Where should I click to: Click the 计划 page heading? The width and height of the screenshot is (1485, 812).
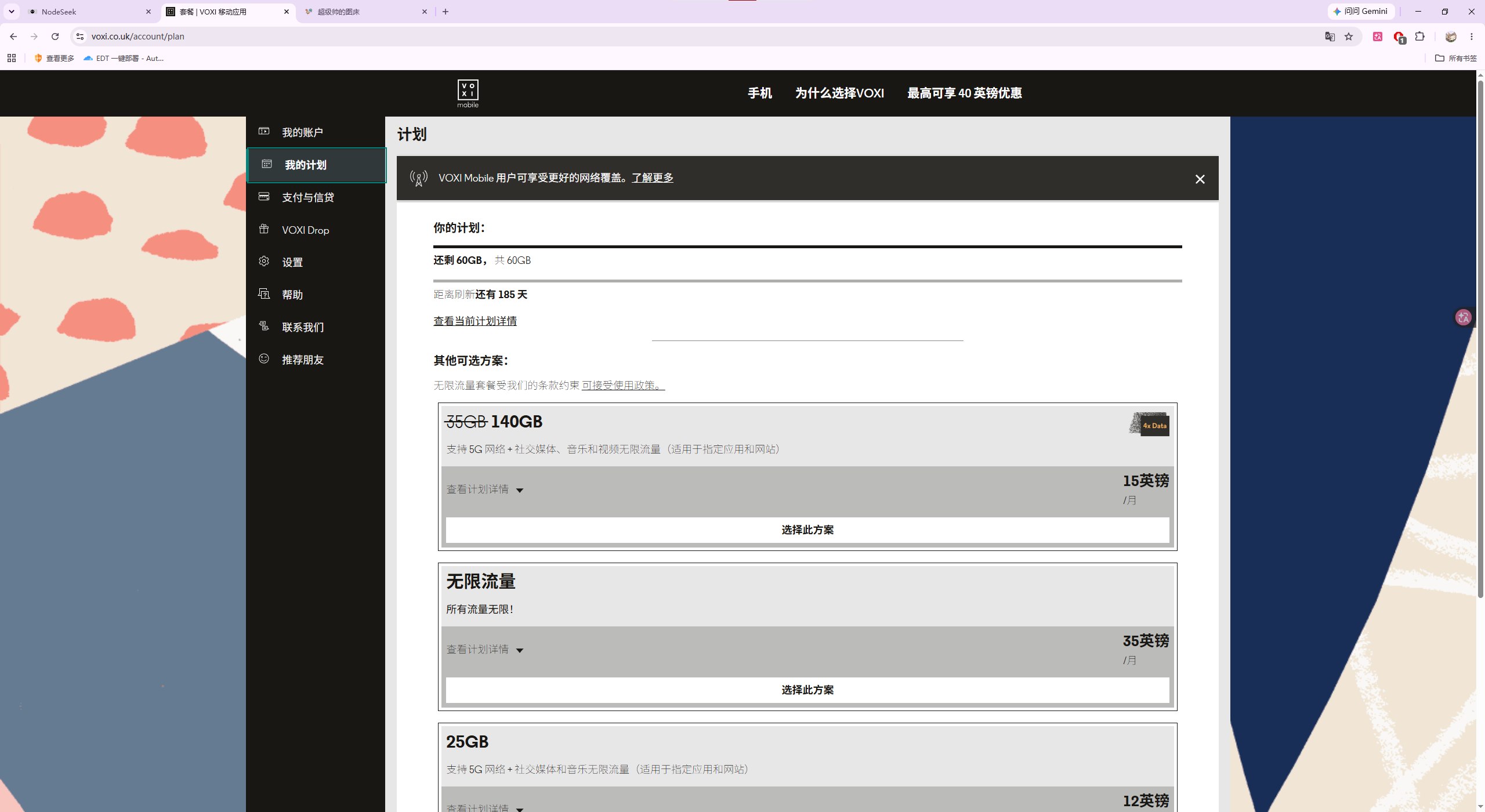tap(412, 135)
